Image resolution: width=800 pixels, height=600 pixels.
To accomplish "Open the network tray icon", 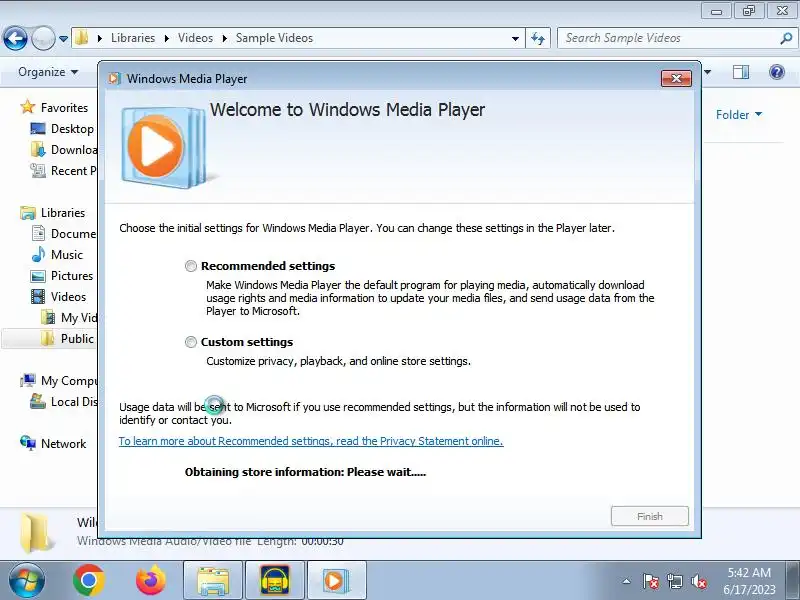I will (x=674, y=581).
